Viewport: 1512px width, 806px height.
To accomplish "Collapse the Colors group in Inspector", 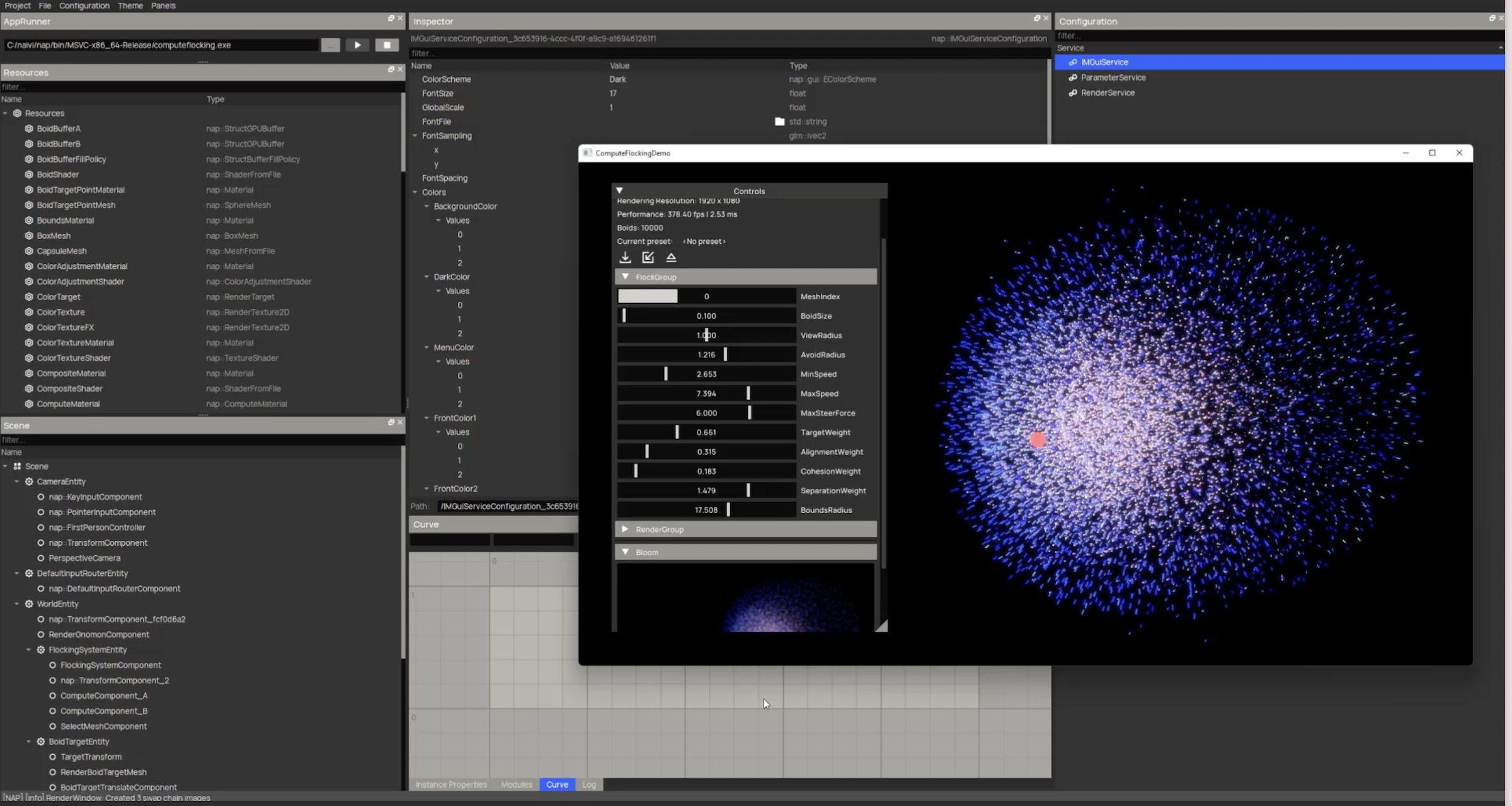I will tap(416, 192).
